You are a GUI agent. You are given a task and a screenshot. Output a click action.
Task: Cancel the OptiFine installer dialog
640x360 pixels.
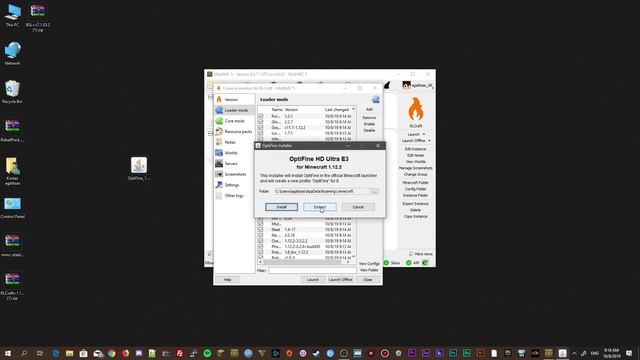pos(358,207)
